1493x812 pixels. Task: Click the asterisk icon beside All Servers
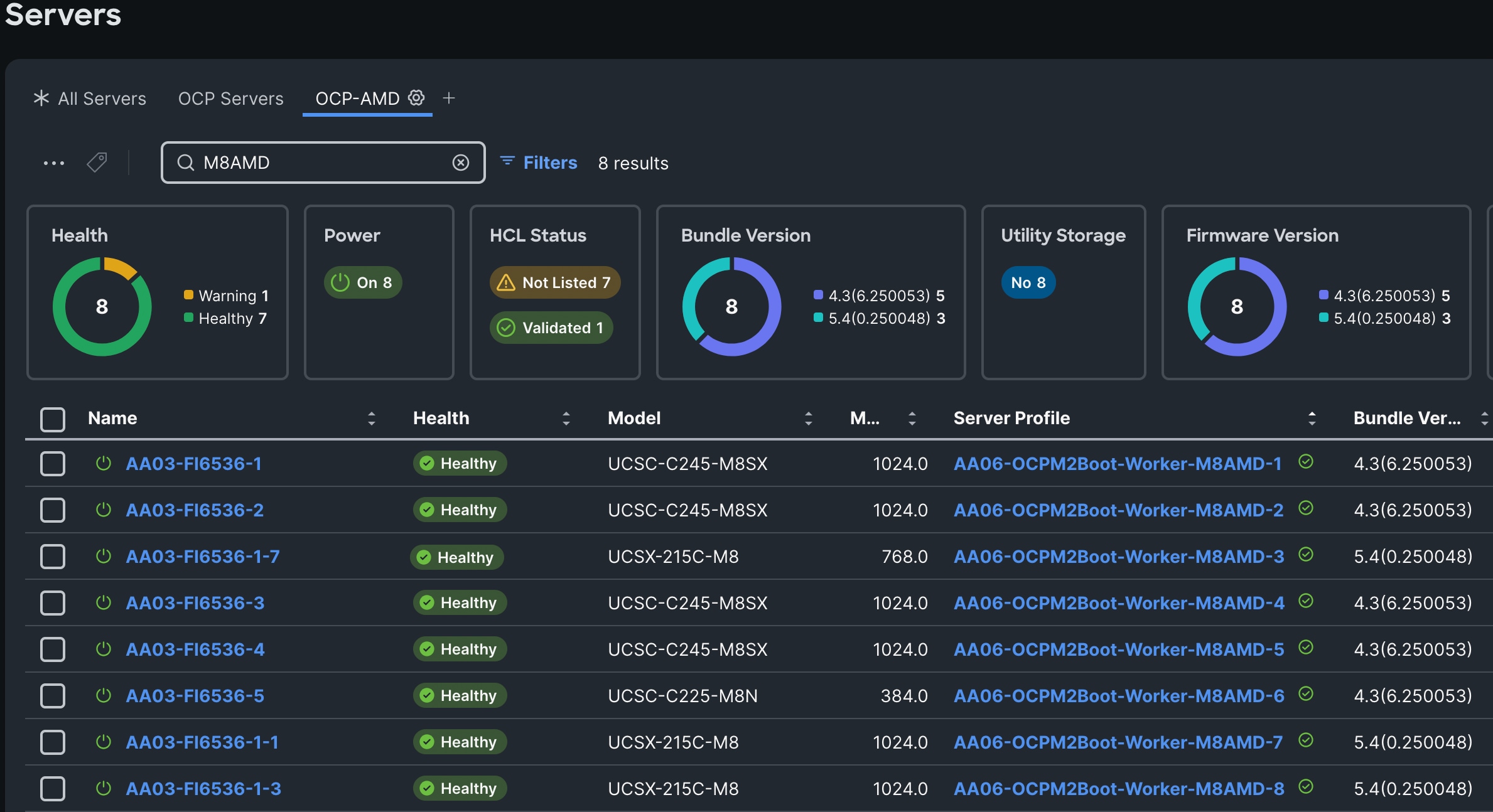coord(41,98)
